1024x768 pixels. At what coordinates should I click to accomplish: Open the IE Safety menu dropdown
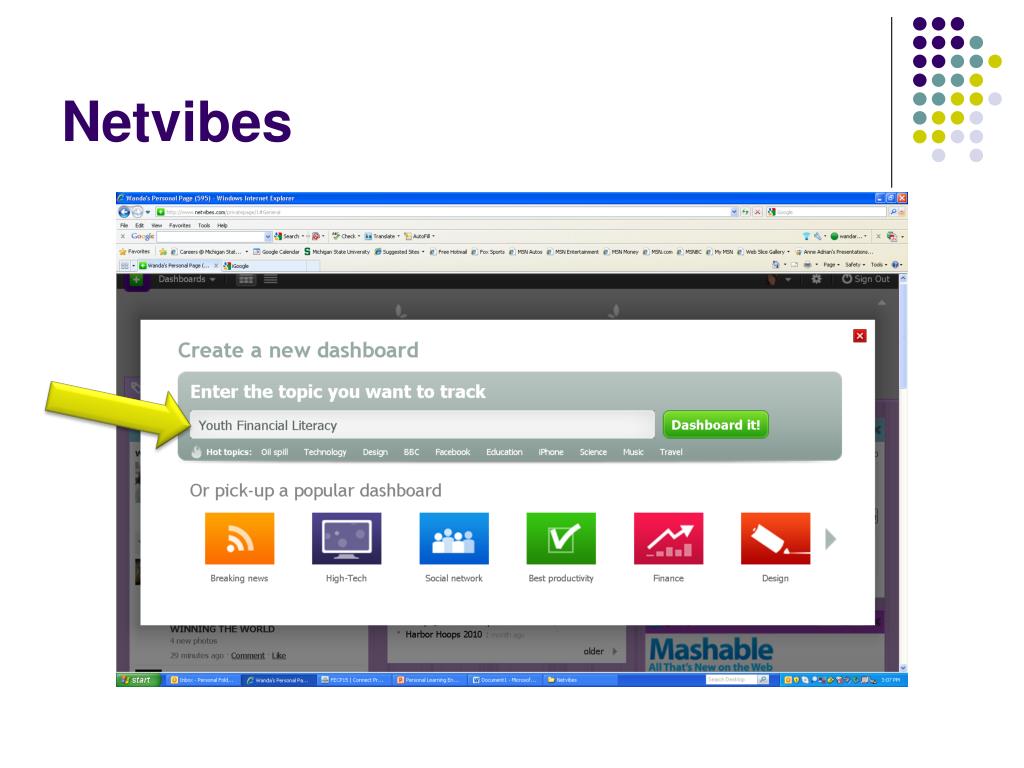855,265
